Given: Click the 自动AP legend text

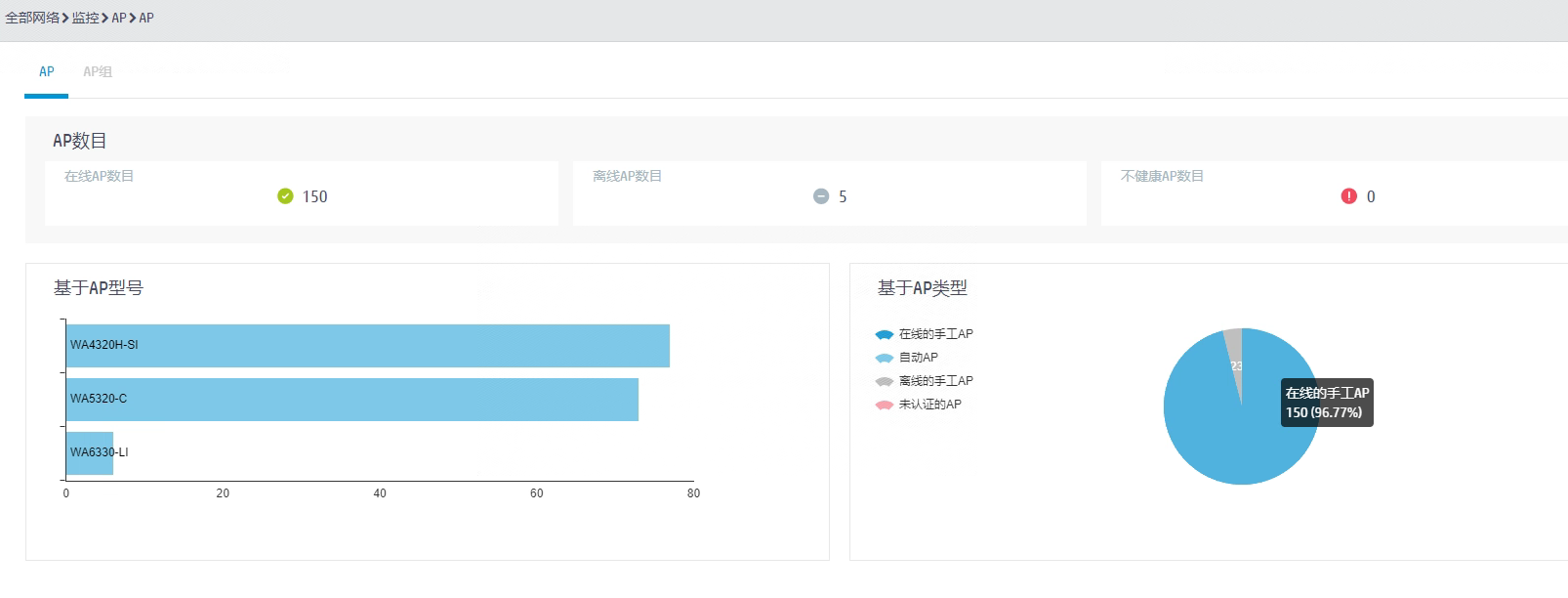Looking at the screenshot, I should click(x=918, y=358).
